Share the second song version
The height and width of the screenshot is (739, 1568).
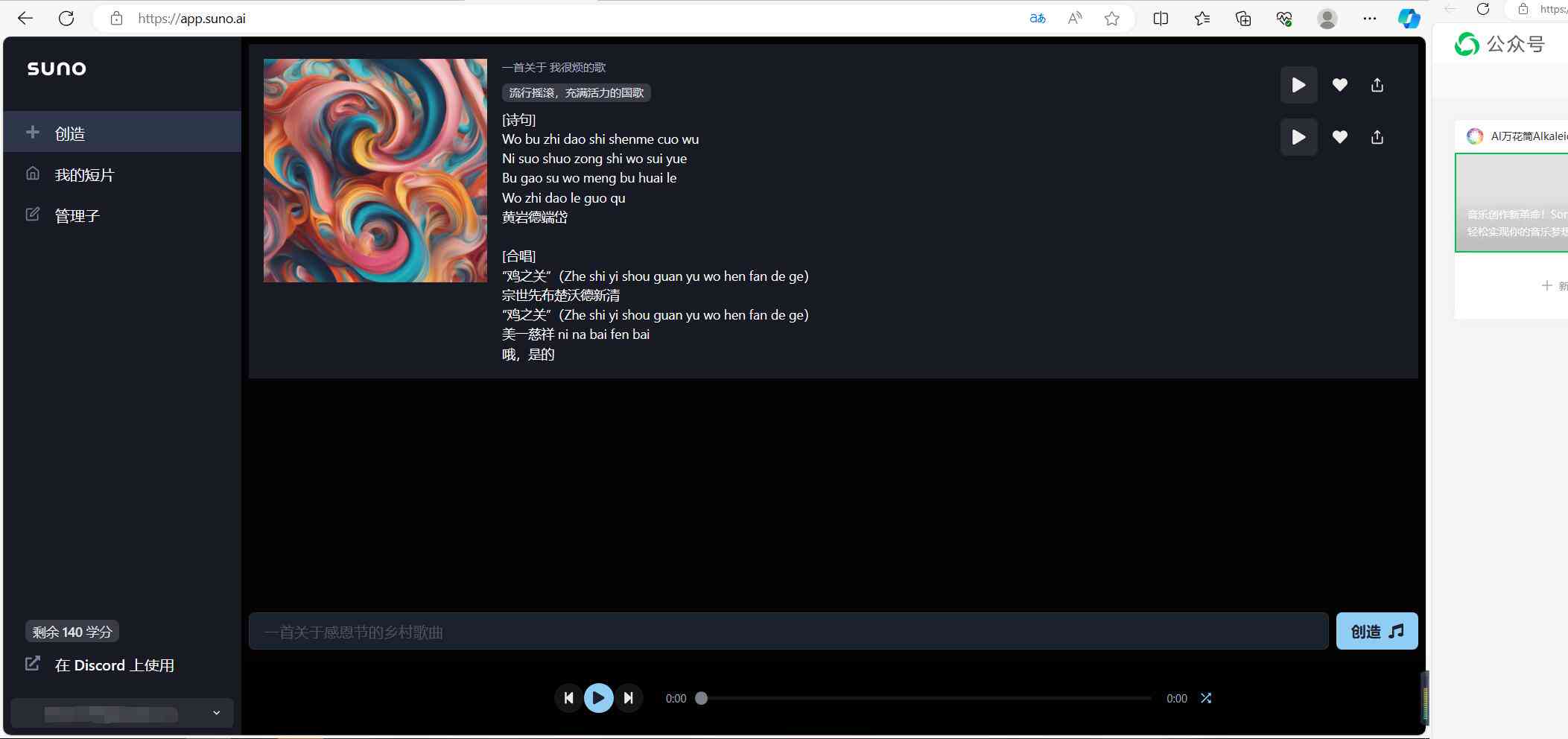[1377, 137]
